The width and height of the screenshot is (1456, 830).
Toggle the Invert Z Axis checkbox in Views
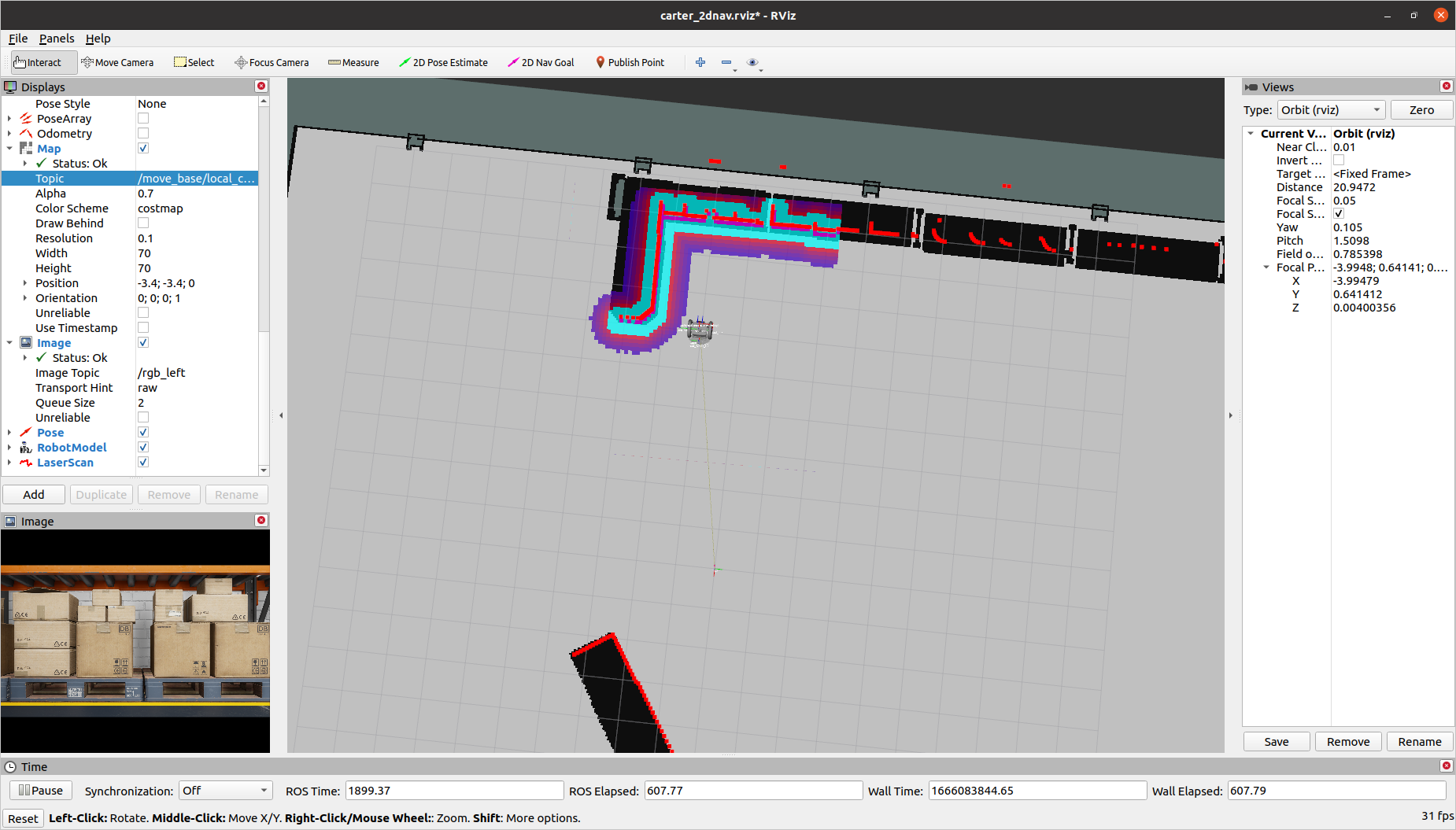[1339, 160]
